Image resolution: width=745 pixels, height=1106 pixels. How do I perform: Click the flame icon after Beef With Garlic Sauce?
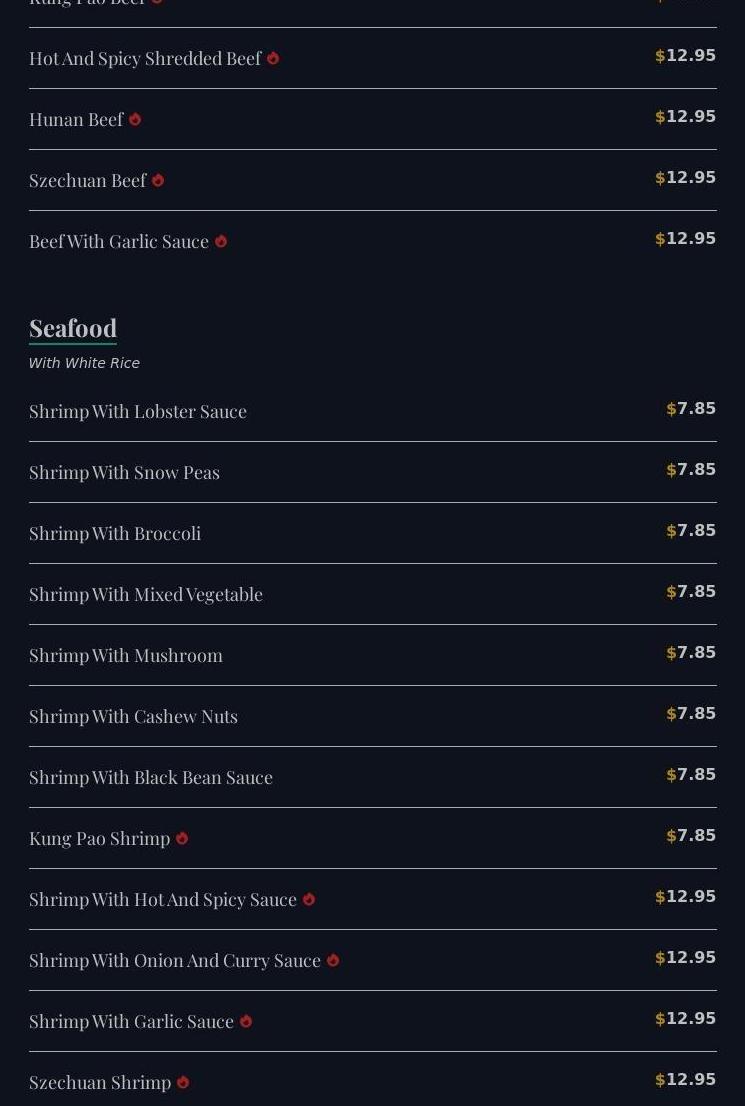click(x=221, y=241)
